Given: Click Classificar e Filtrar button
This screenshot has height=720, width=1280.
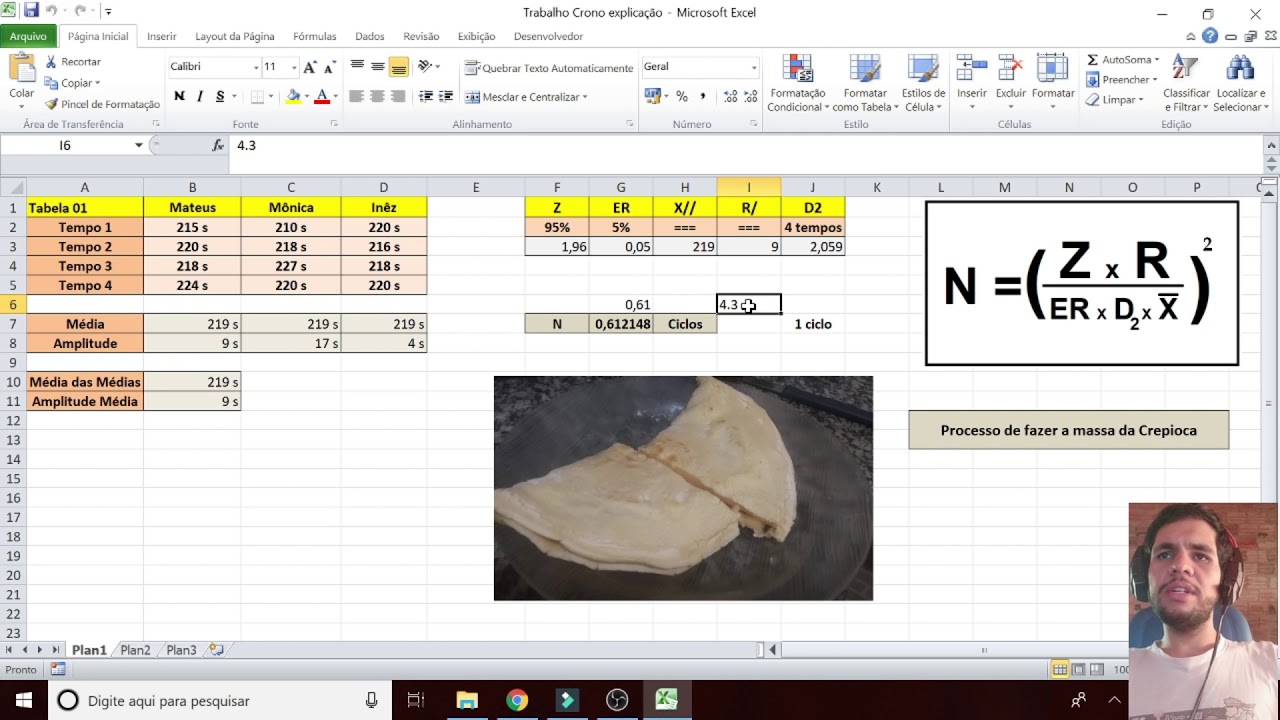Looking at the screenshot, I should 1186,83.
